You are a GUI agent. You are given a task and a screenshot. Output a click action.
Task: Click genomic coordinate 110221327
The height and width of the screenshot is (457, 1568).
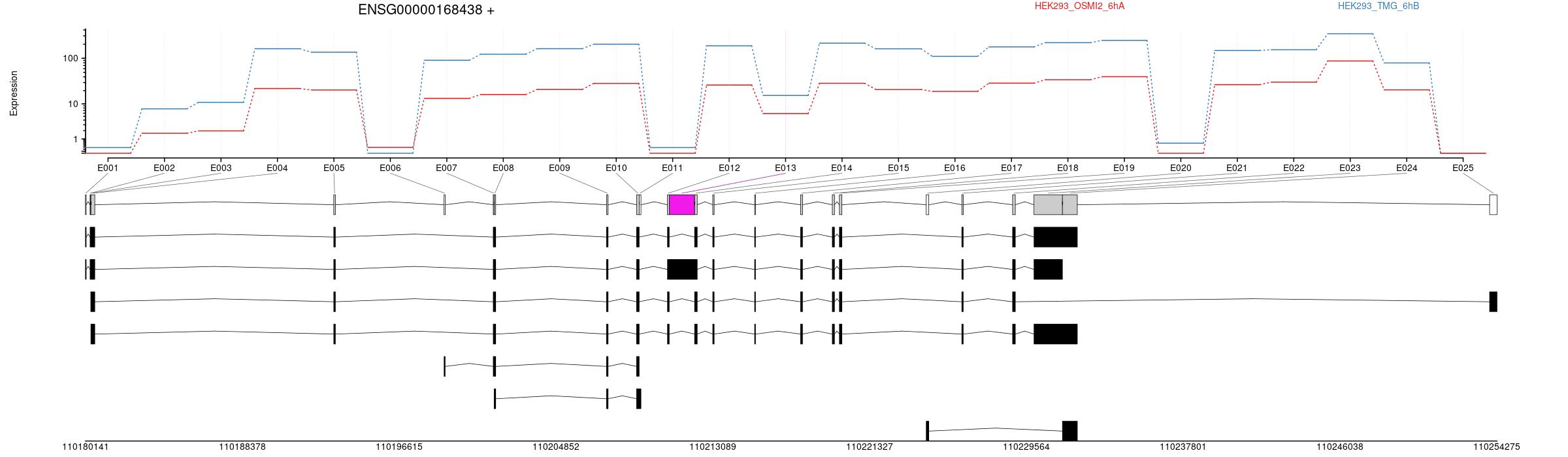[x=870, y=447]
